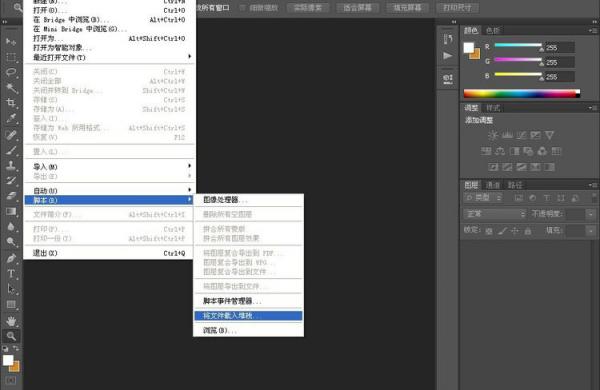Select the Path Selection tool

(11, 289)
